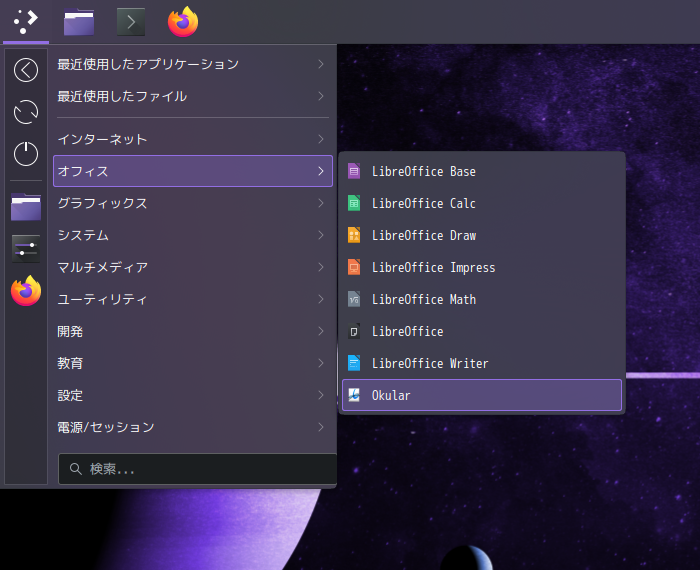Launch LibreOffice Math from the submenu

482,299
